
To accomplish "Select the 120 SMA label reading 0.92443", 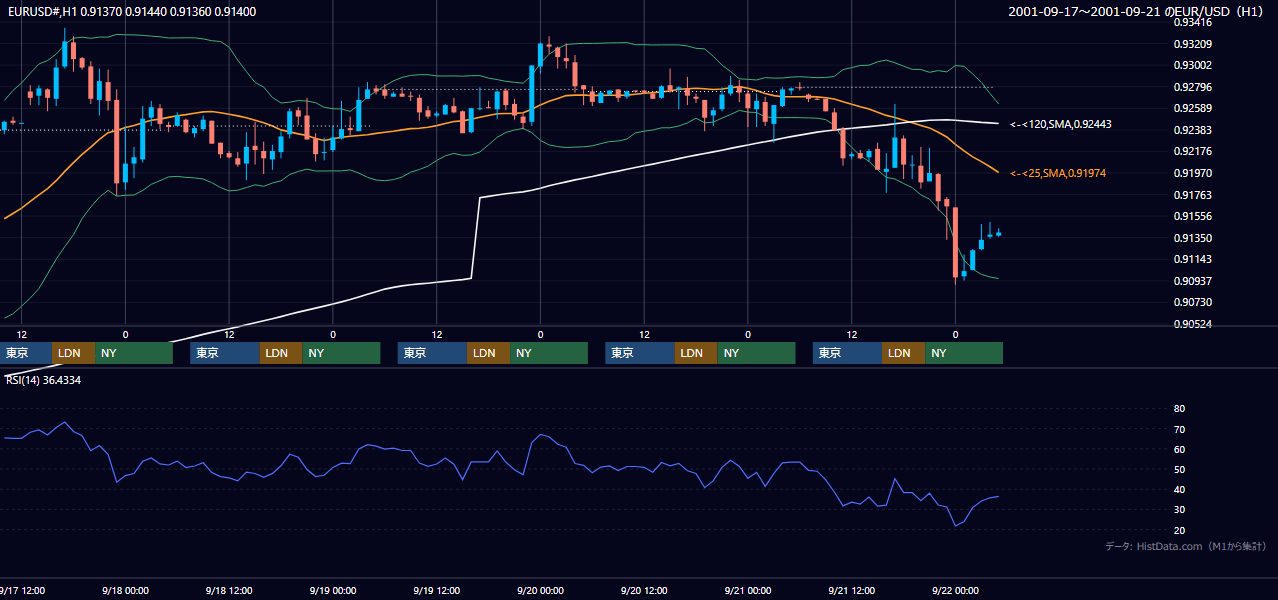I will 1061,124.
